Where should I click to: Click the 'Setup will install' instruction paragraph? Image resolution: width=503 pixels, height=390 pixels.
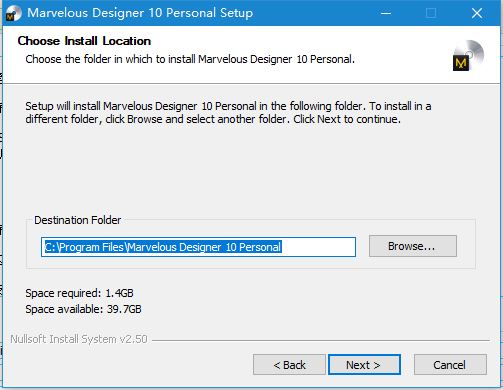coord(228,113)
